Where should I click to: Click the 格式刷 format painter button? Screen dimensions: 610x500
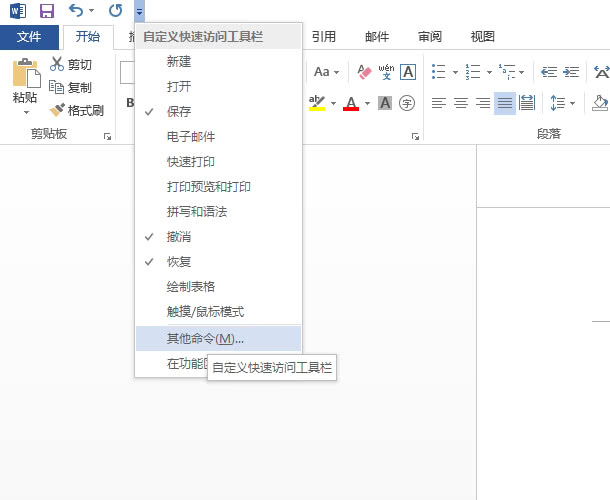point(77,111)
